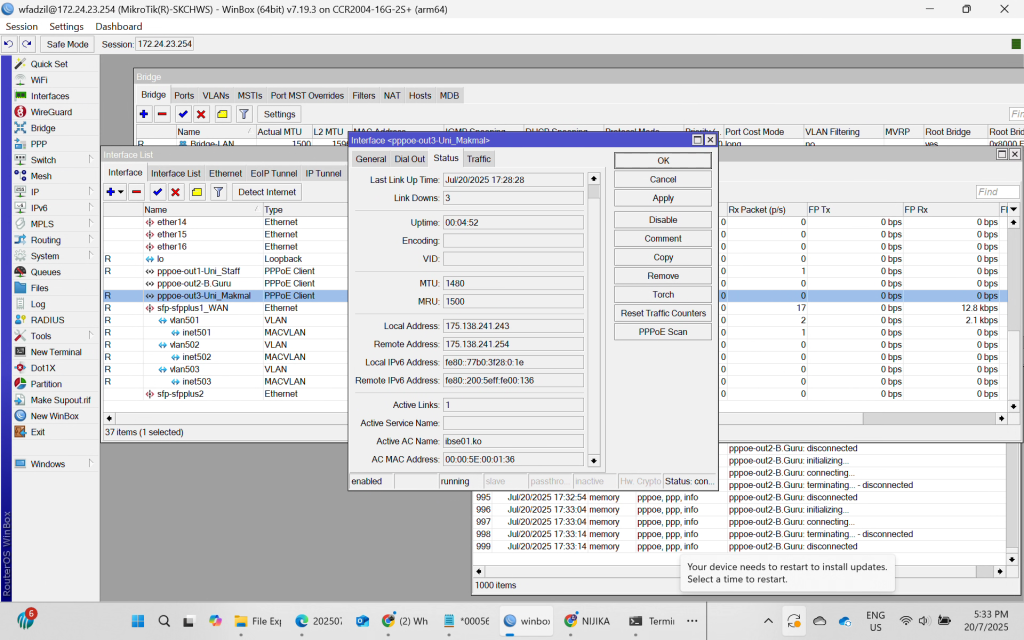Click the Local Address field
This screenshot has height=640, width=1024.
(x=513, y=326)
